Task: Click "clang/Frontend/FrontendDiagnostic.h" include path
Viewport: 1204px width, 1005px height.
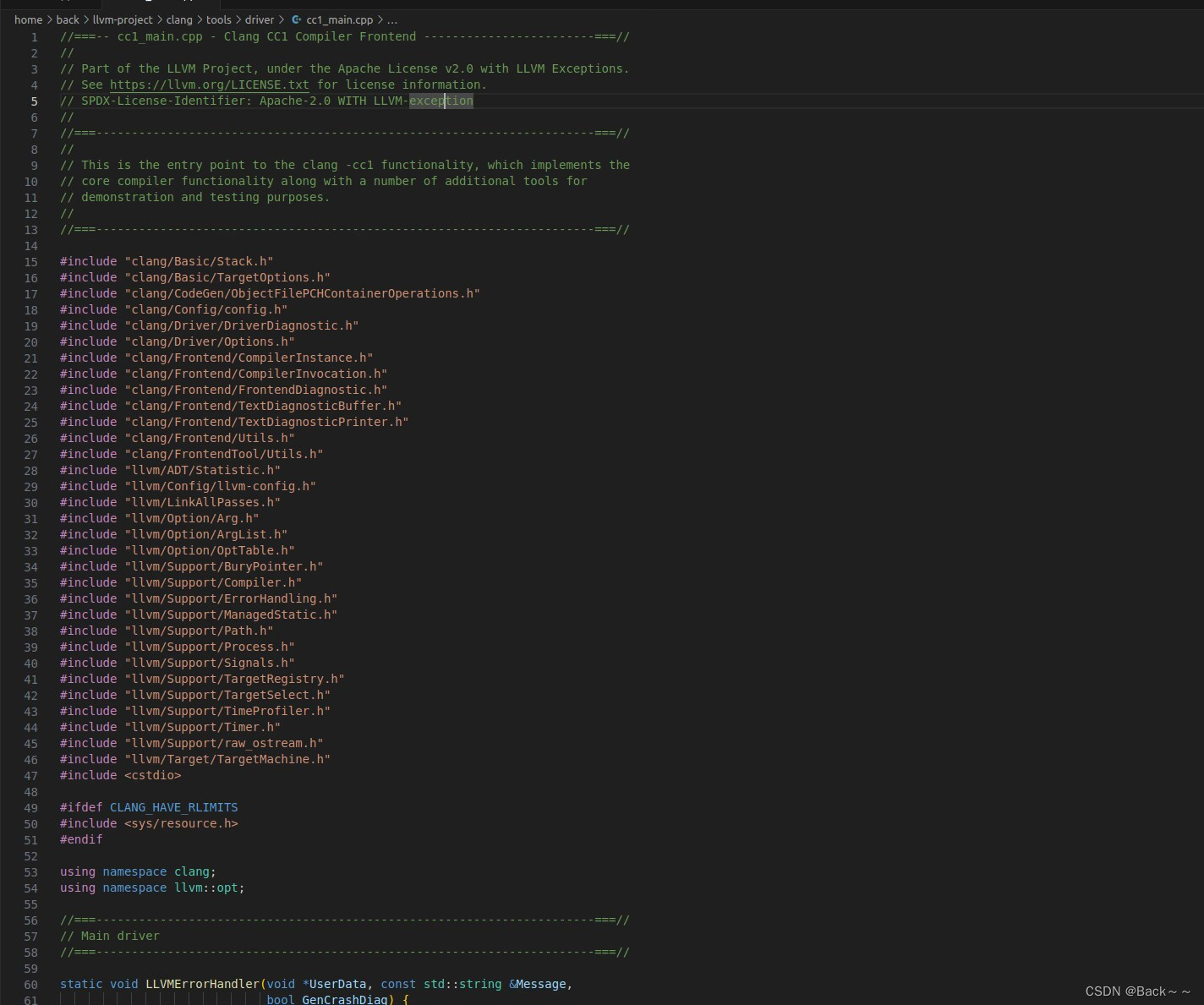Action: [x=256, y=390]
